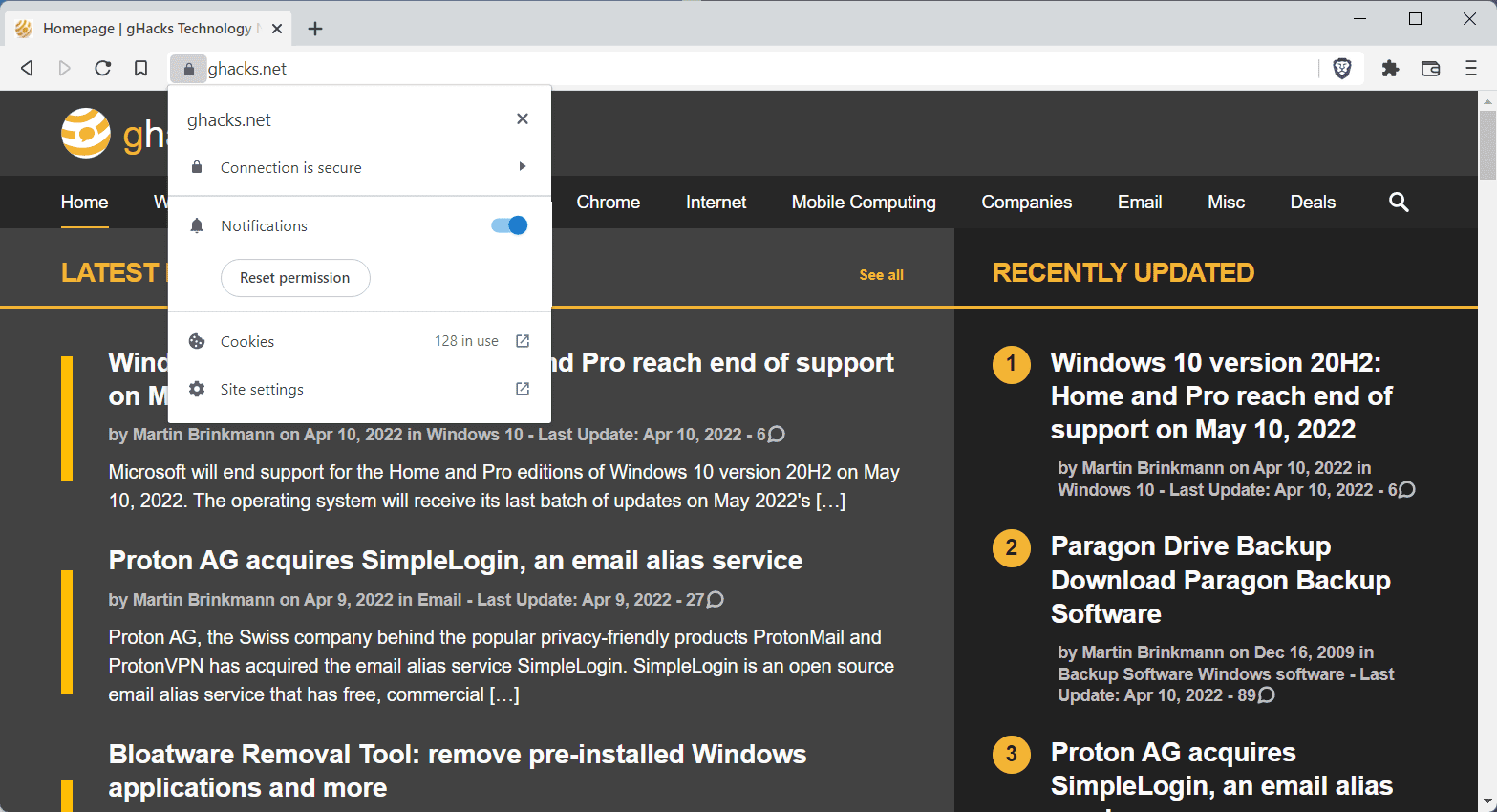Open Site settings via its gear icon
The image size is (1497, 812).
pyautogui.click(x=197, y=389)
